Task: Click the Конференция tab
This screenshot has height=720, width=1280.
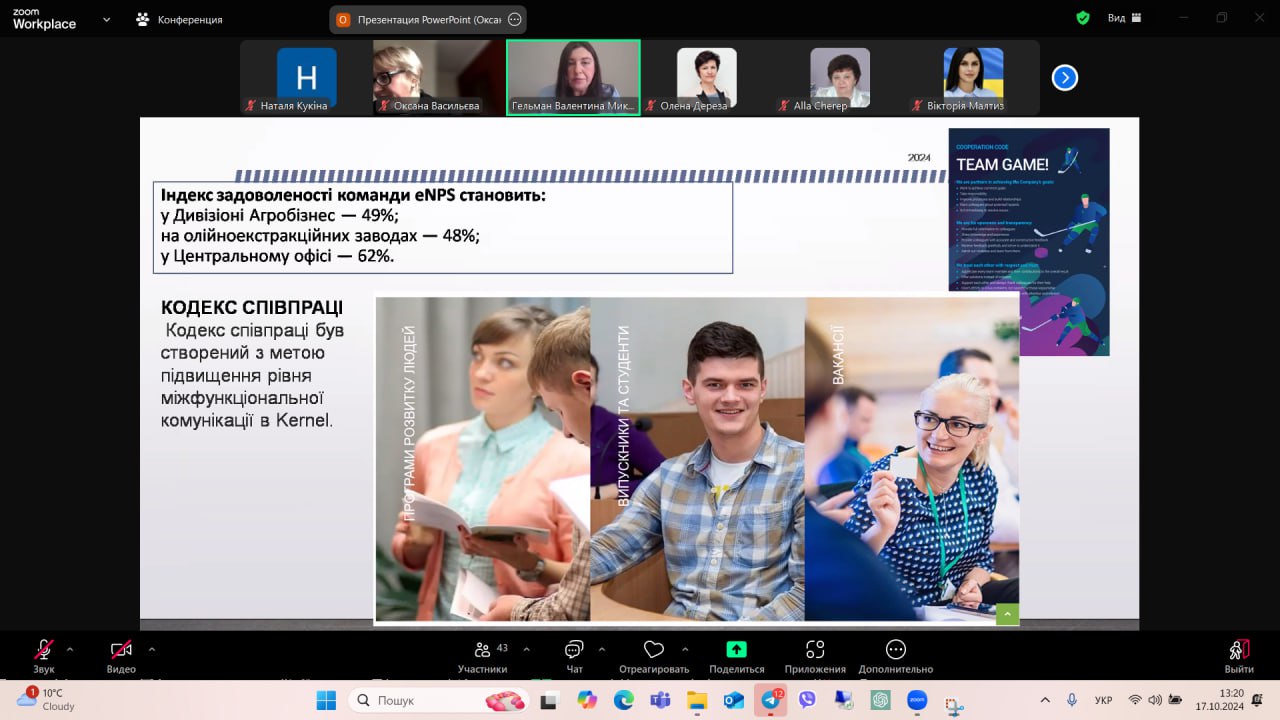Action: tap(180, 19)
